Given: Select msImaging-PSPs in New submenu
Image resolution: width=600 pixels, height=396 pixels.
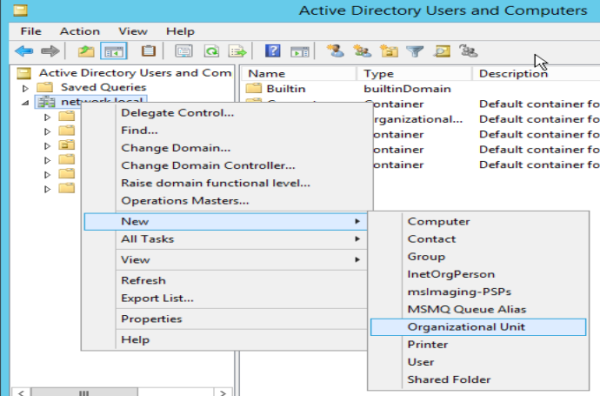Looking at the screenshot, I should (x=478, y=292).
